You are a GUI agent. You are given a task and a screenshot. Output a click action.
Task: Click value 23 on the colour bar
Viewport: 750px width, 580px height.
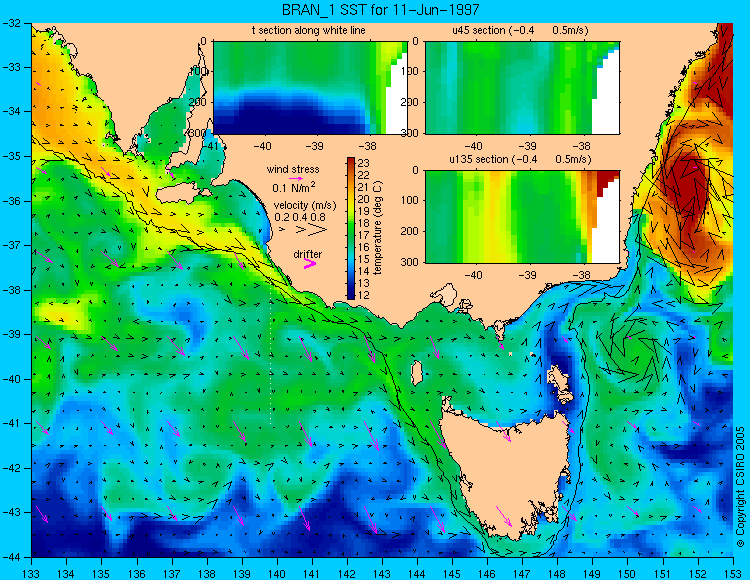[x=364, y=163]
